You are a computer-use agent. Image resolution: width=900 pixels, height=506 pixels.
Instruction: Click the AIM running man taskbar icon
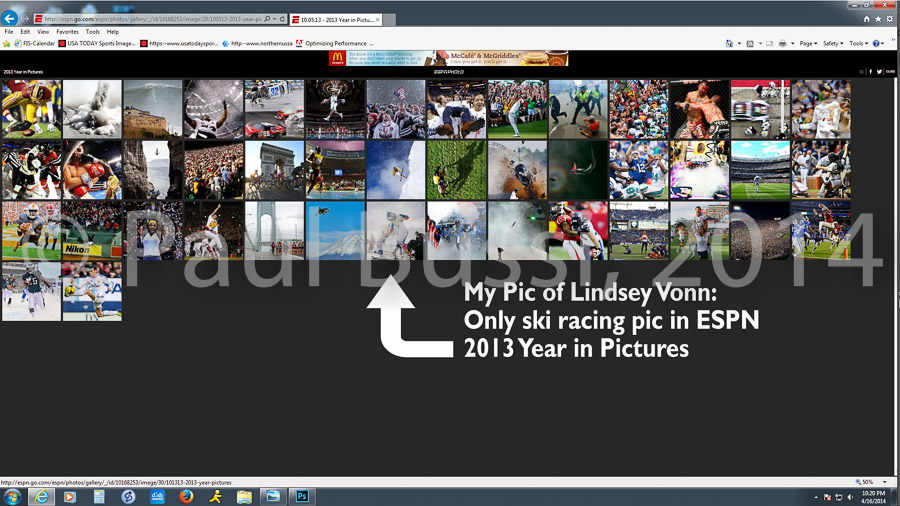tap(215, 496)
